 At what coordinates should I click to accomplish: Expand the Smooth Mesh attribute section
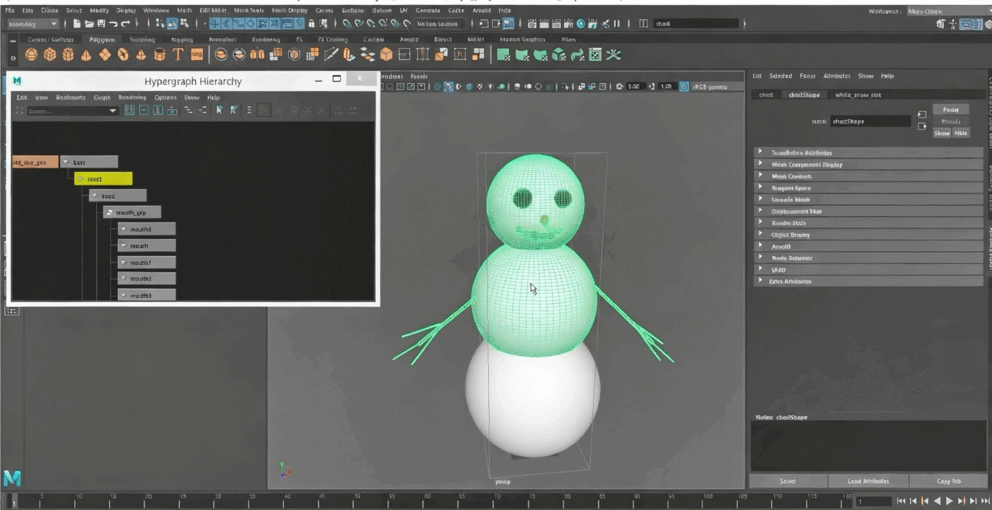[790, 200]
